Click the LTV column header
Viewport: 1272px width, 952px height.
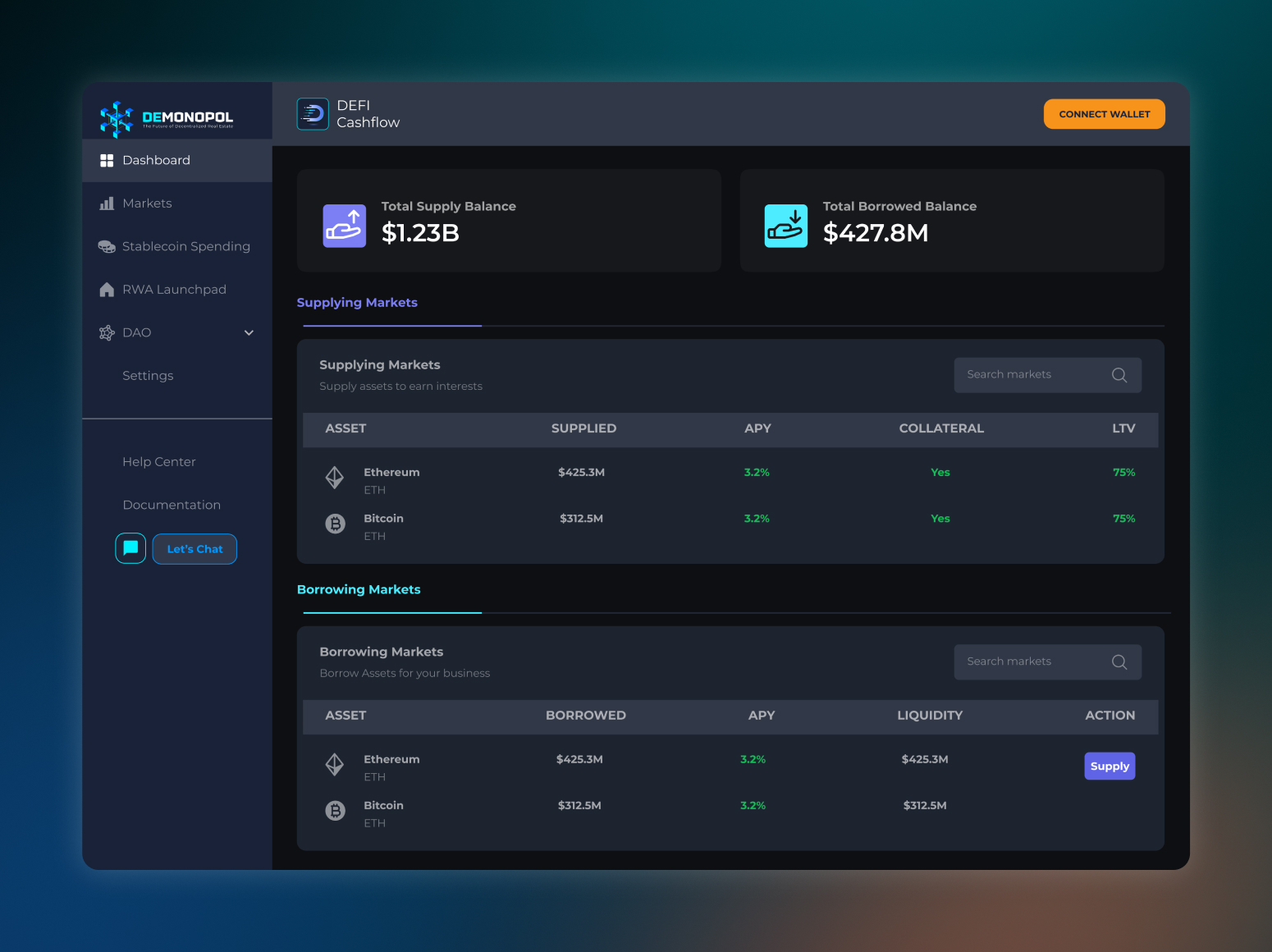(1123, 428)
